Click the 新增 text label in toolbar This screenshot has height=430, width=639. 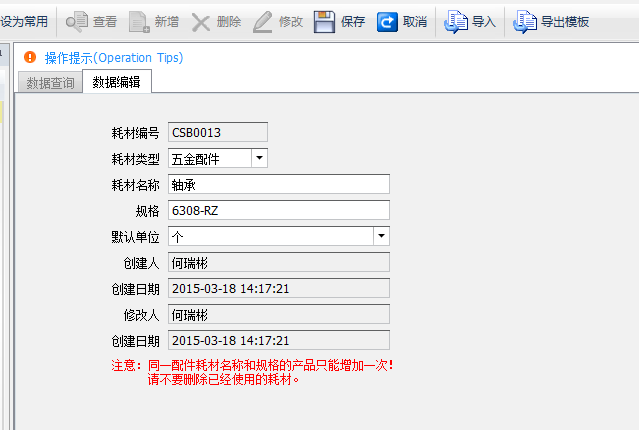pos(167,22)
